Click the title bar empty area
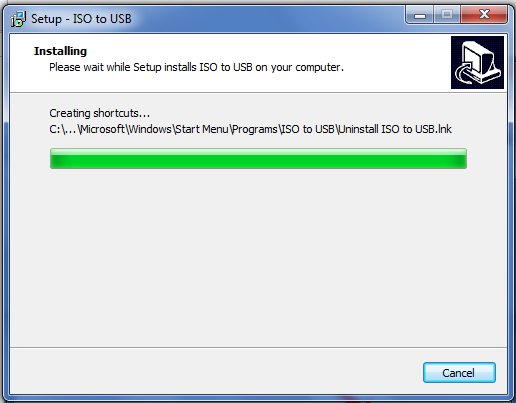Viewport: 516px width, 403px height. coord(267,19)
